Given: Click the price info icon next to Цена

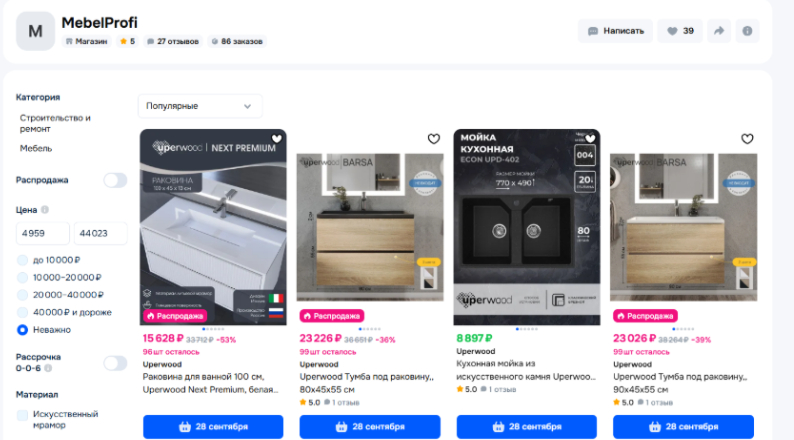Looking at the screenshot, I should pyautogui.click(x=45, y=210).
